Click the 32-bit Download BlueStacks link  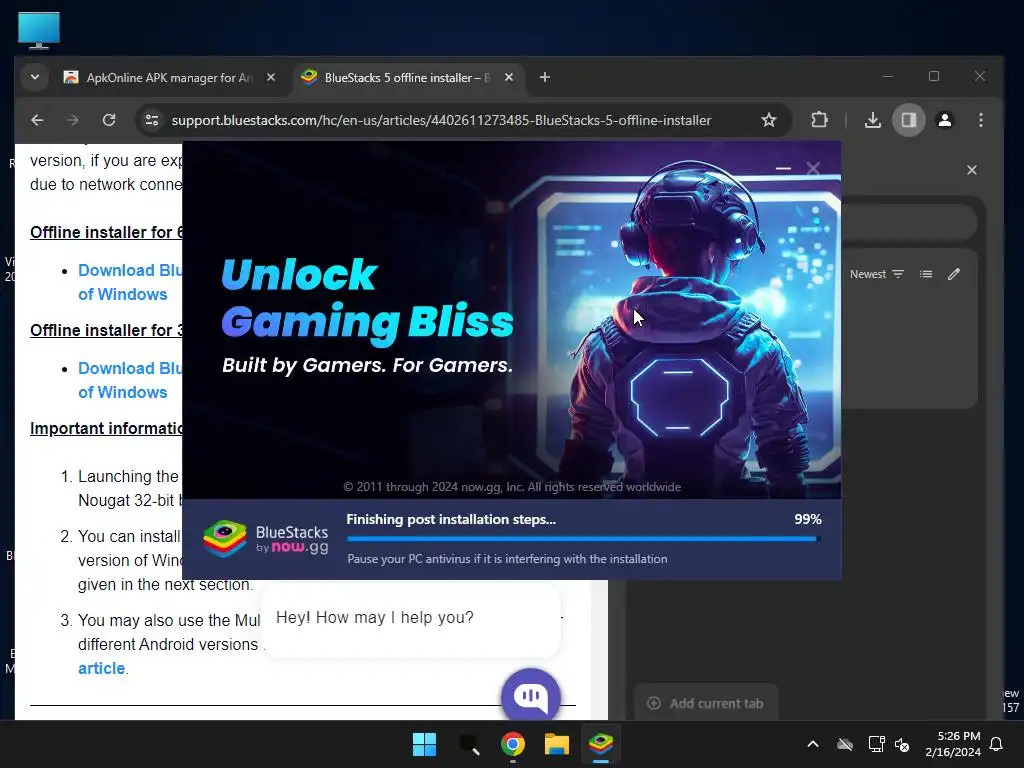click(x=130, y=380)
